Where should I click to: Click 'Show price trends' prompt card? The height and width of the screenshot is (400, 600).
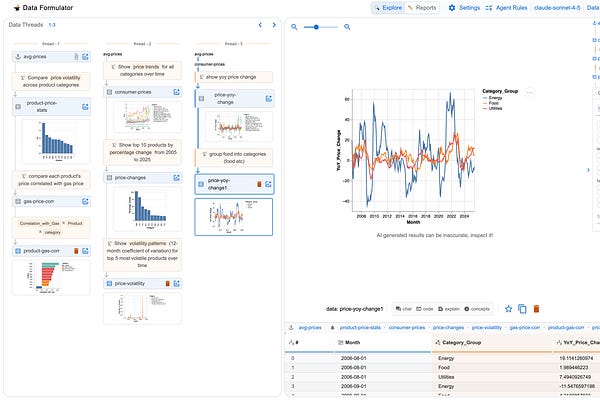[x=142, y=70]
